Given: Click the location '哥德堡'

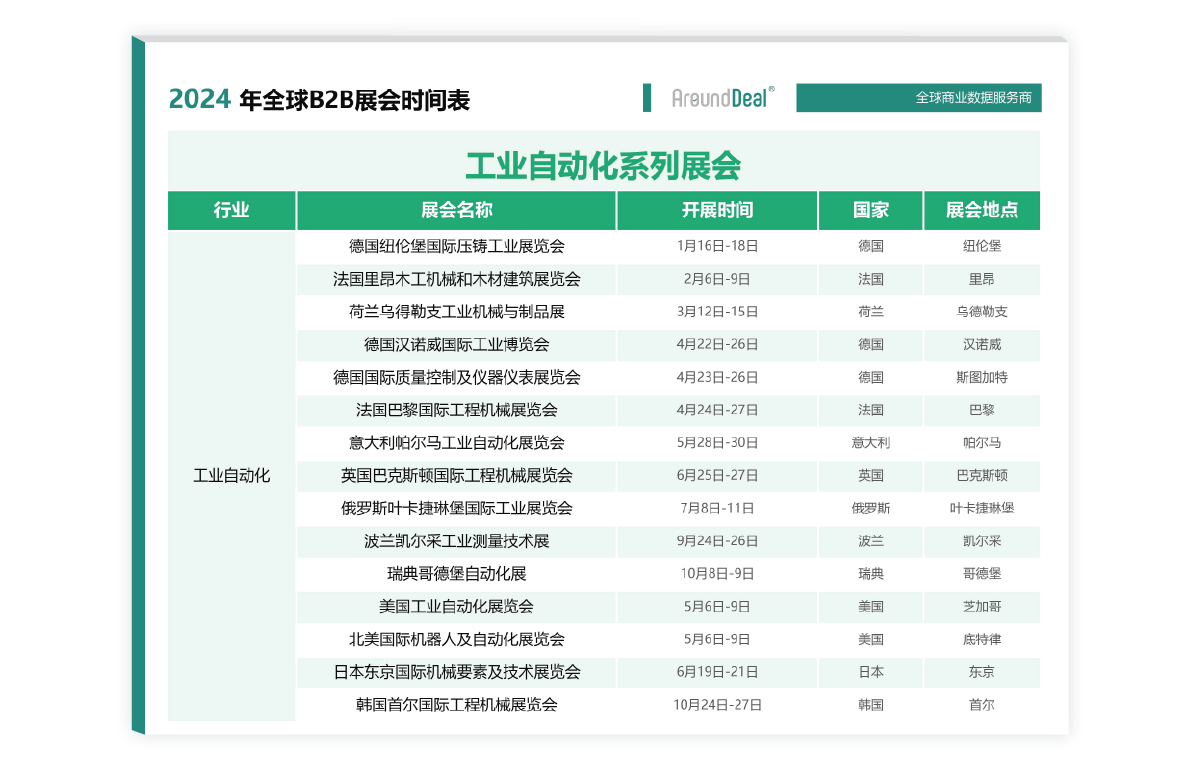Looking at the screenshot, I should pos(982,574).
